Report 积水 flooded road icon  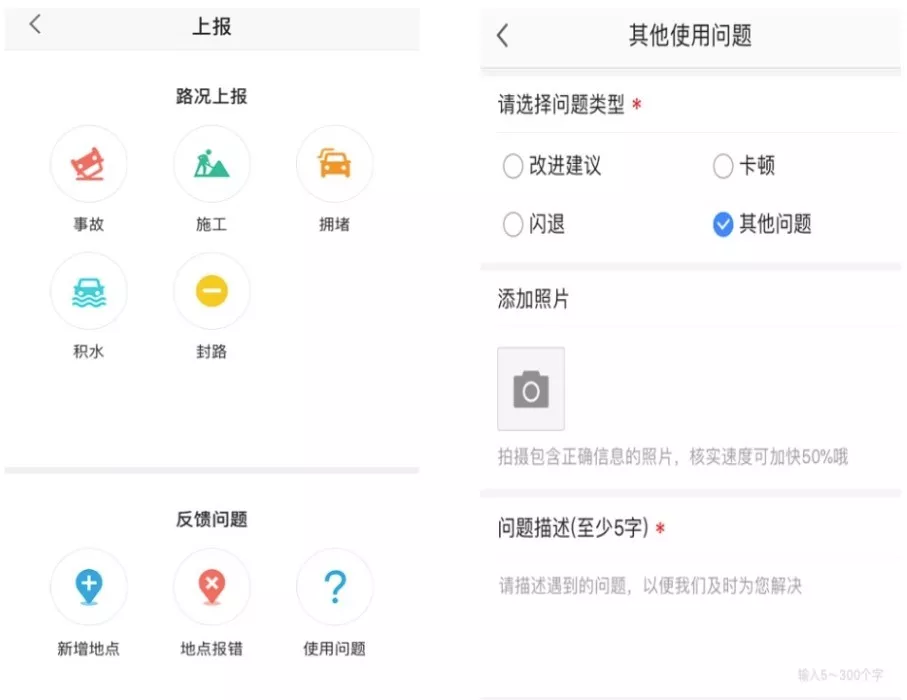pos(89,291)
